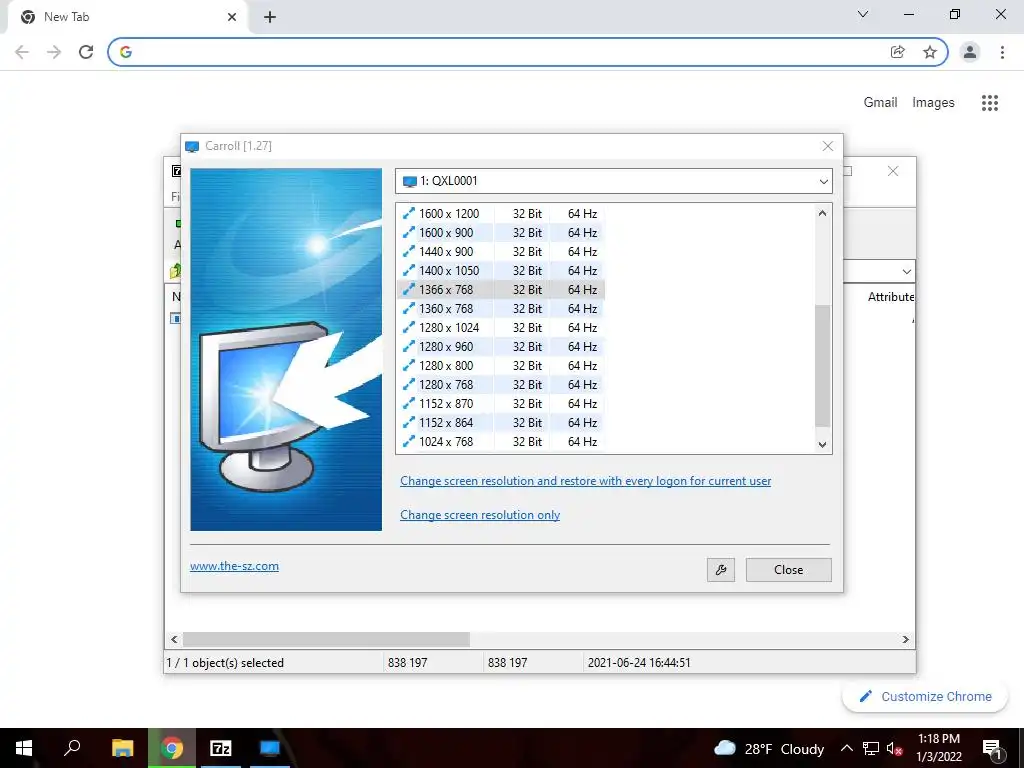Open Google Images link
Viewport: 1024px width, 768px height.
(x=933, y=103)
